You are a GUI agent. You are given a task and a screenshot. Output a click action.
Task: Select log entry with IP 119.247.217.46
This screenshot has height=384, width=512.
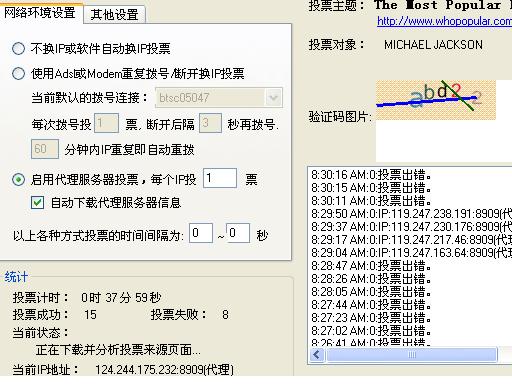411,240
